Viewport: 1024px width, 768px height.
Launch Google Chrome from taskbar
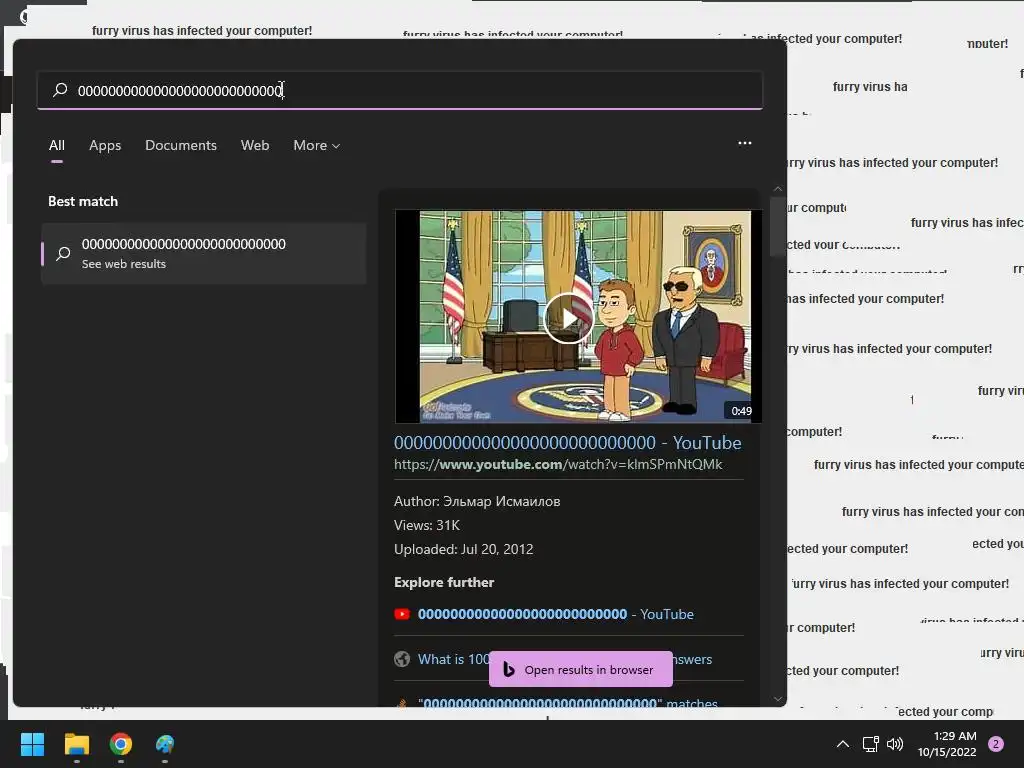tap(121, 744)
